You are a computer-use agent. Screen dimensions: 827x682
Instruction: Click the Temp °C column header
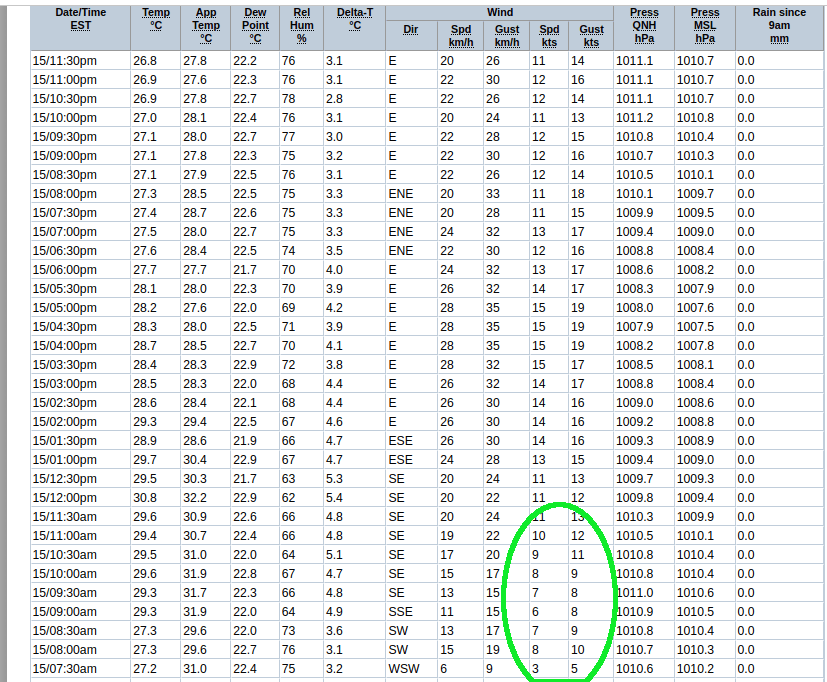pyautogui.click(x=156, y=19)
